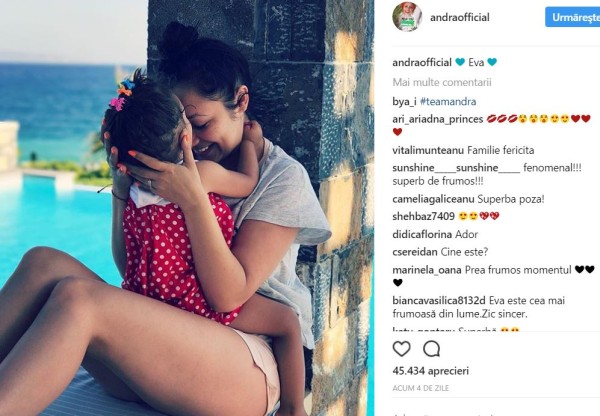Screen dimensions: 600x416
Task: Follow the account with Urmărește button
Action: pyautogui.click(x=572, y=17)
